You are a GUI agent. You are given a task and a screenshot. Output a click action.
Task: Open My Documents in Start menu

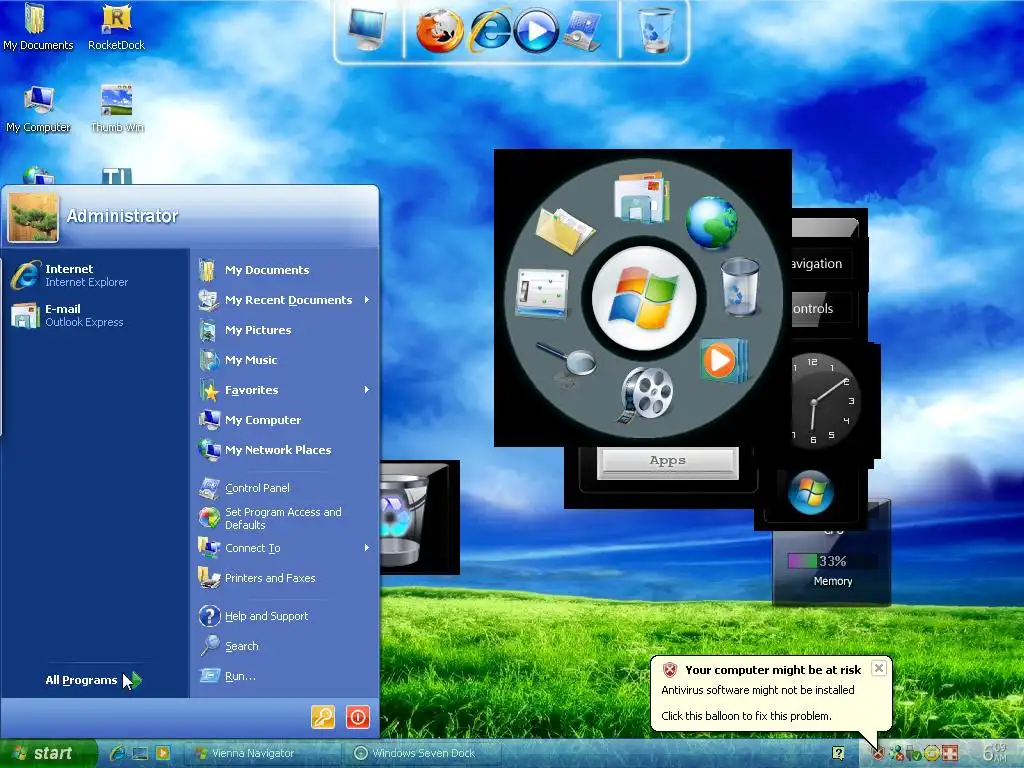pos(284,270)
